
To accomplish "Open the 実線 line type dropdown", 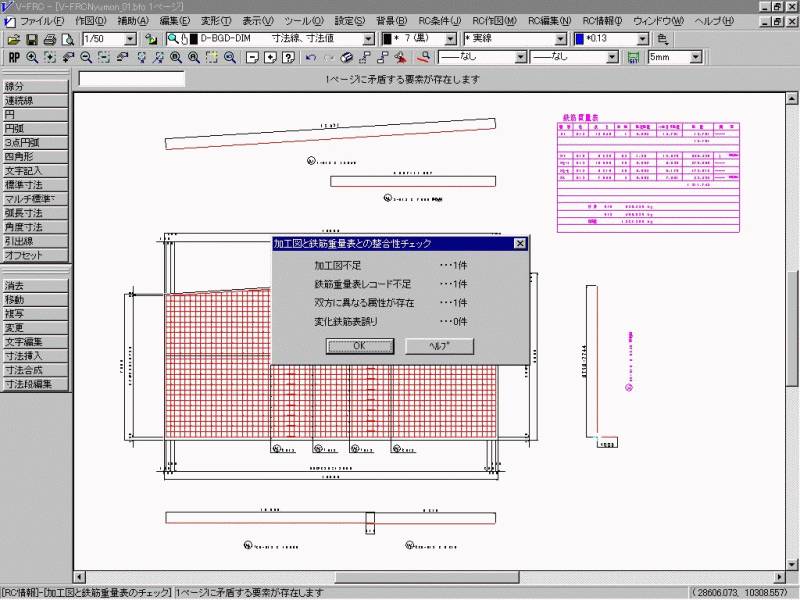I will (560, 39).
